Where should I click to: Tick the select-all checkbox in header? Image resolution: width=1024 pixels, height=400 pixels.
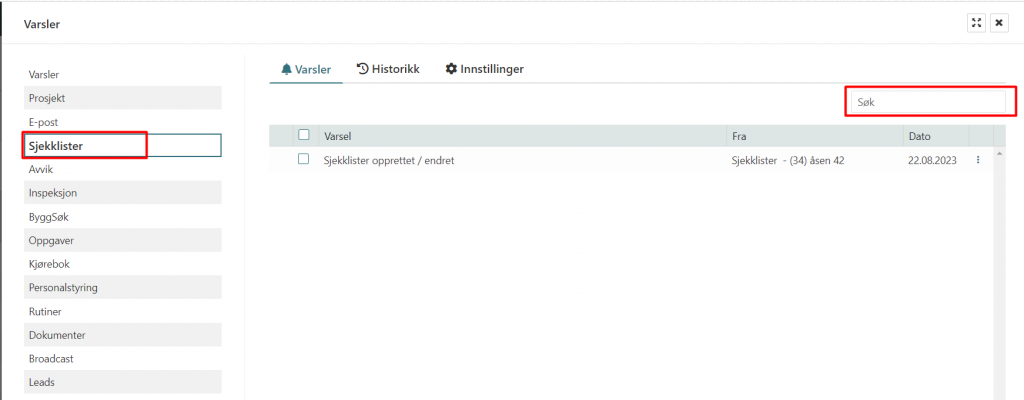pos(304,135)
